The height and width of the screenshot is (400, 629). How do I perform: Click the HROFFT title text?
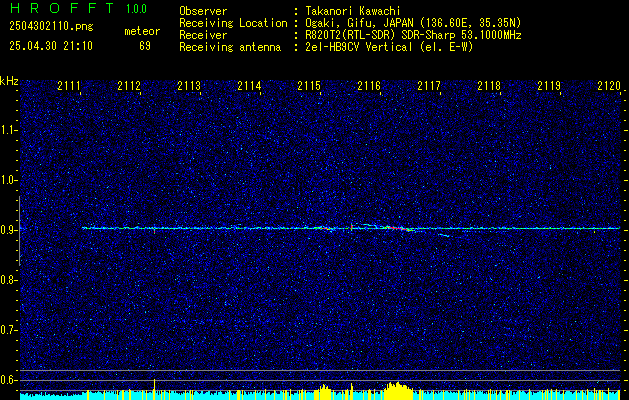pyautogui.click(x=62, y=8)
